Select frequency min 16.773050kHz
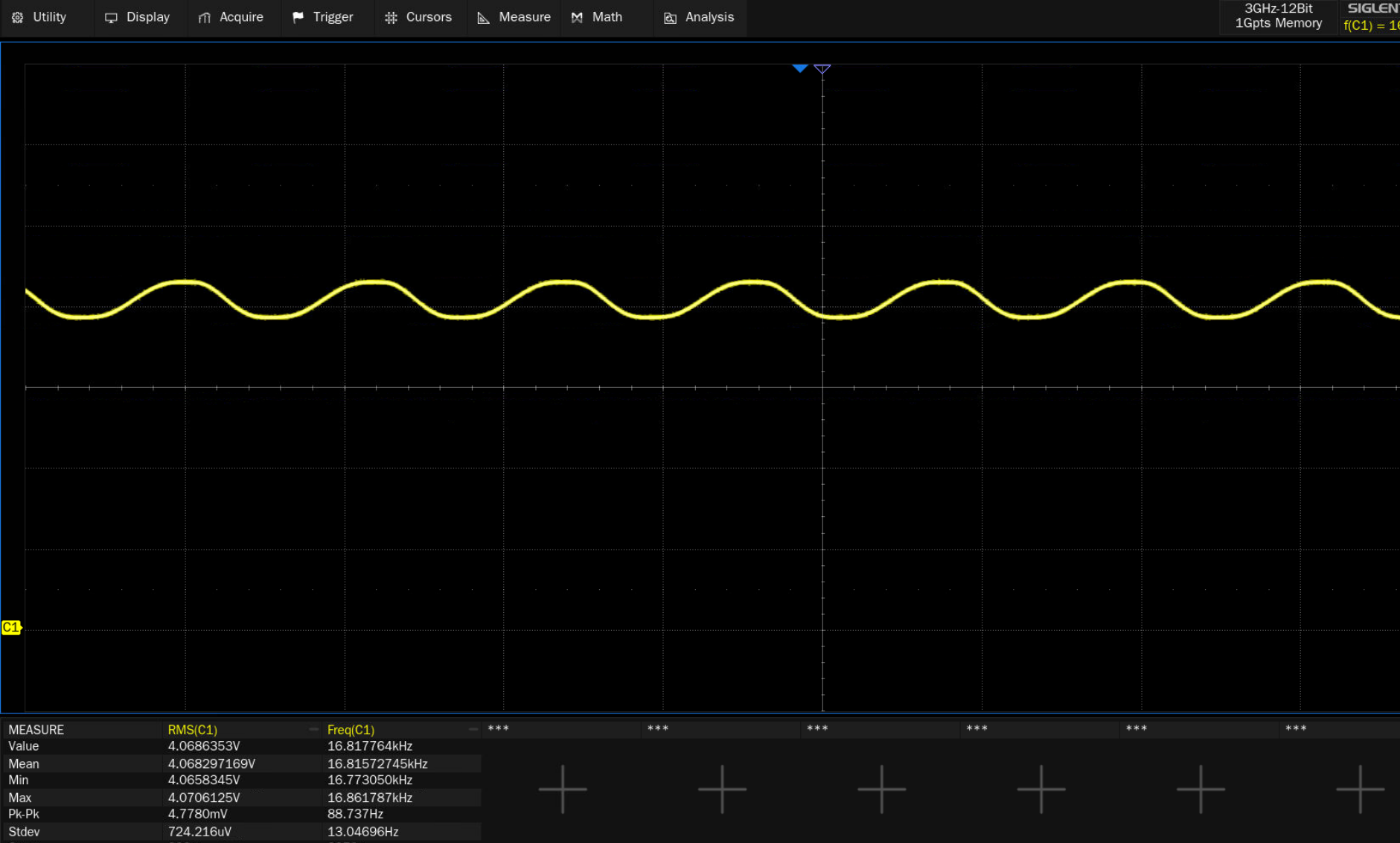Screen dimensions: 1400x843 [x=370, y=780]
